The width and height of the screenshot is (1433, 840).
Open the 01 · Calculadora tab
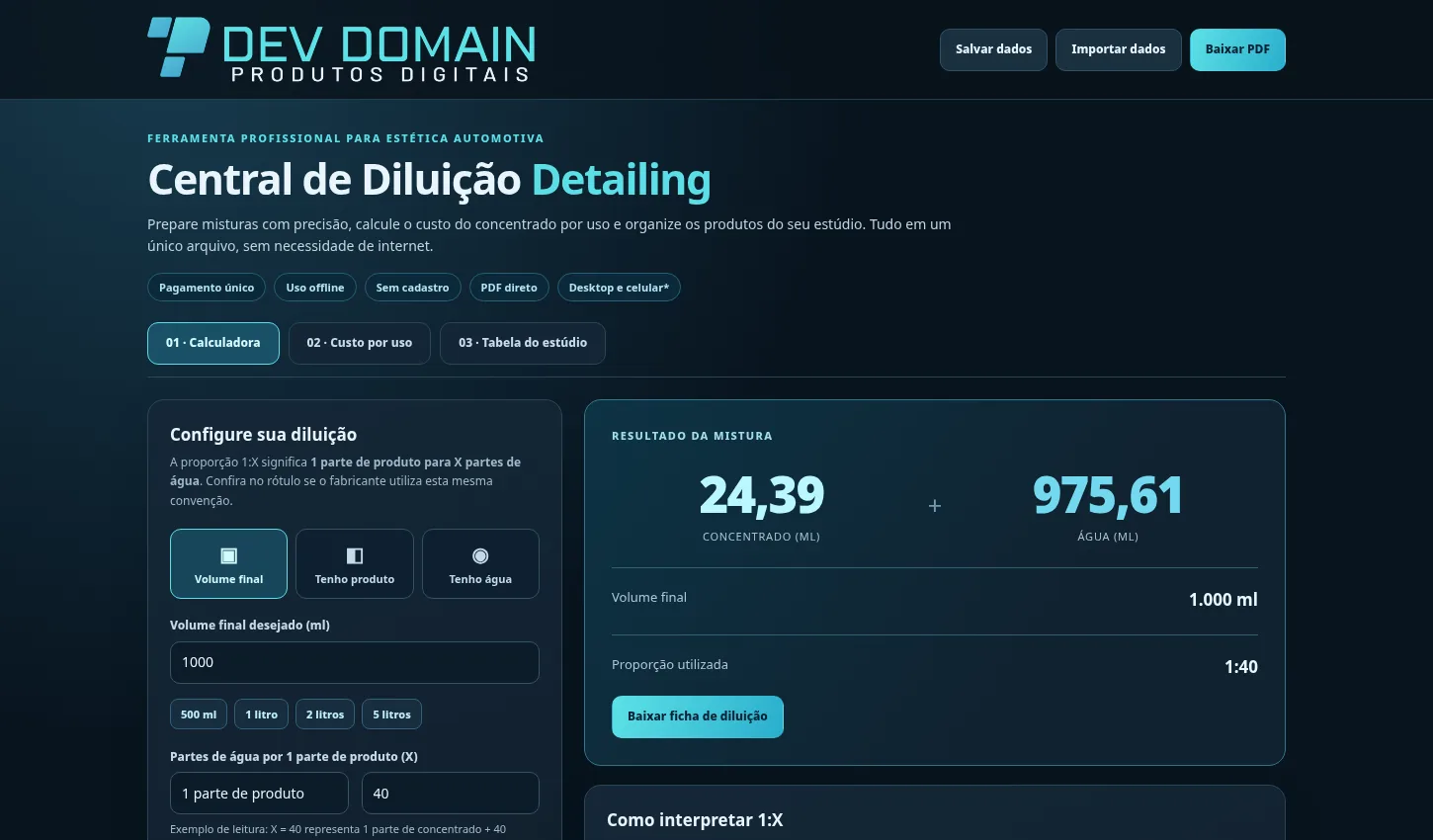213,343
